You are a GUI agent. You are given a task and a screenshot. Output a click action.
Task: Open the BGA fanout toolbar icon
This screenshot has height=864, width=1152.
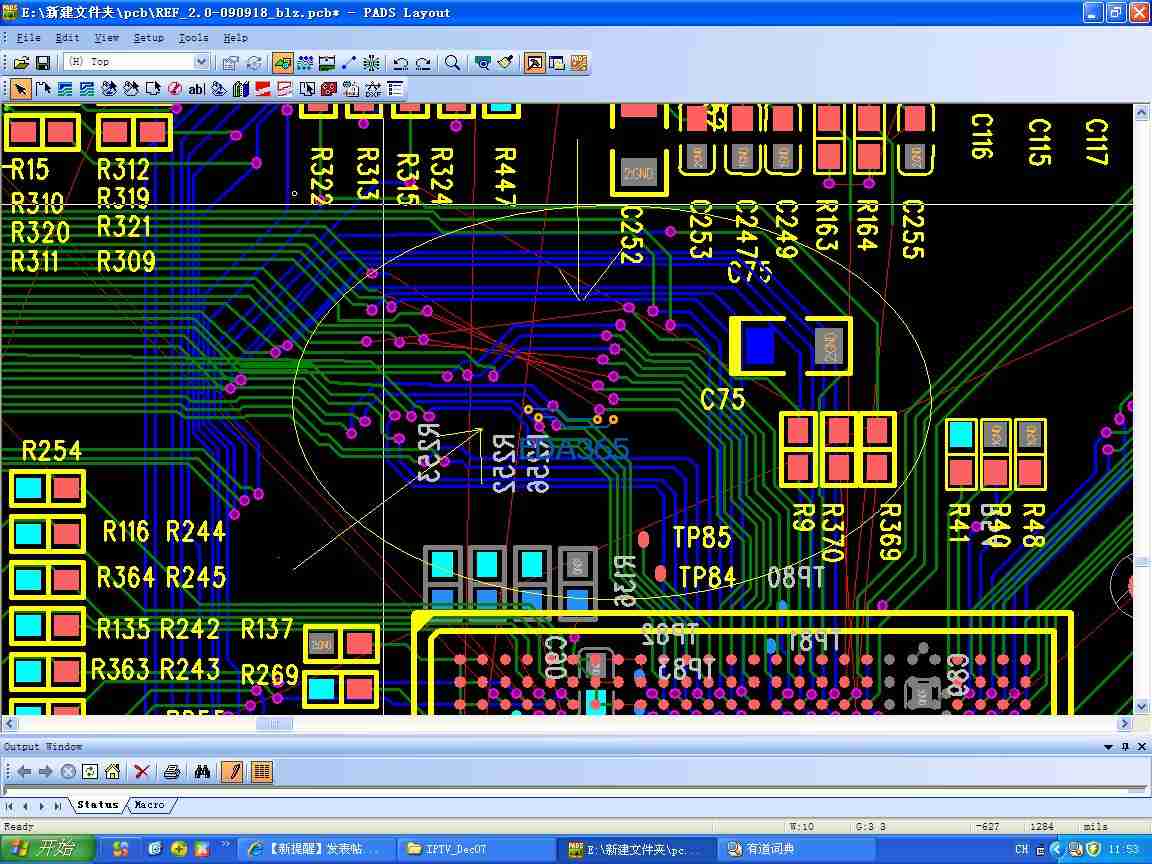point(372,63)
